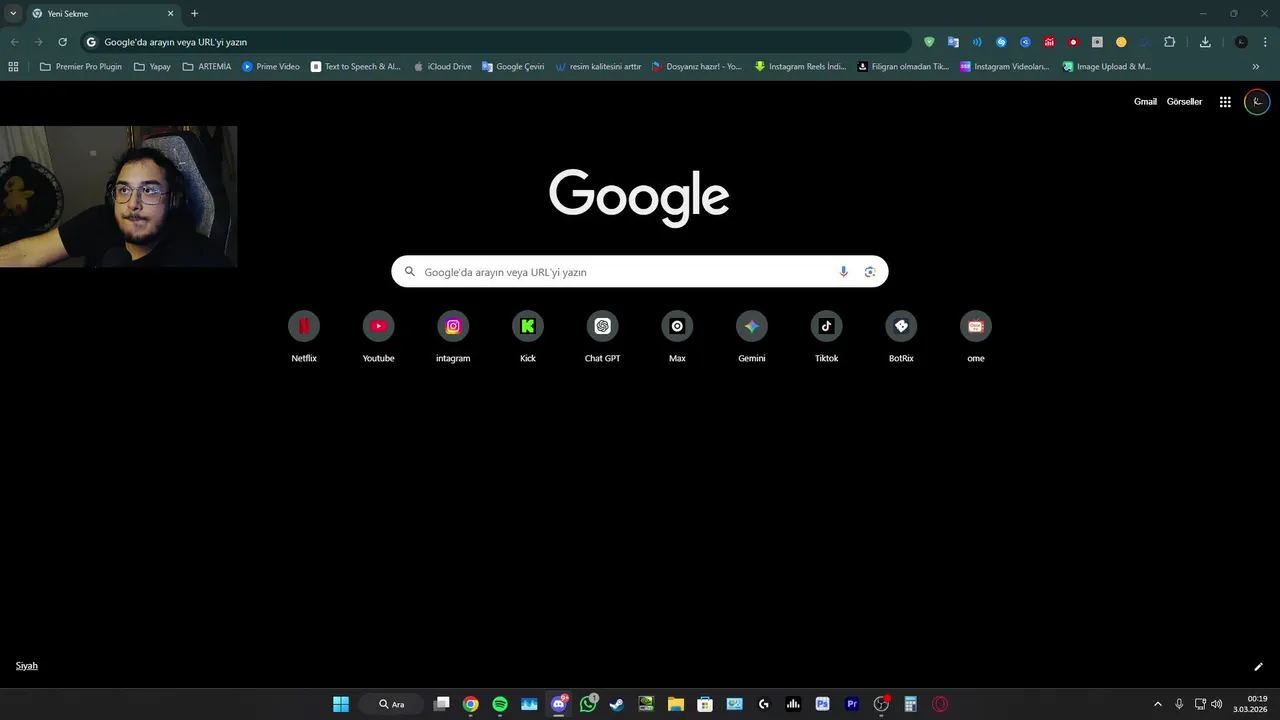This screenshot has width=1280, height=720.
Task: Open Chrome profile icon in toolbar
Action: point(1241,42)
